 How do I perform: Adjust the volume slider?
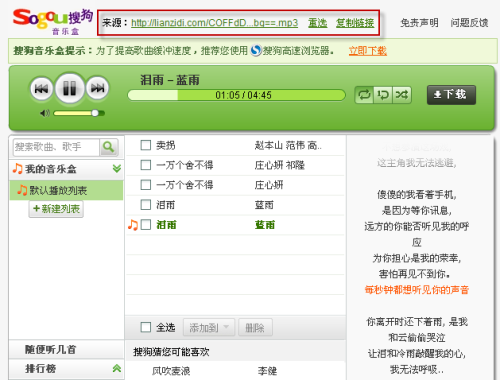(79, 113)
